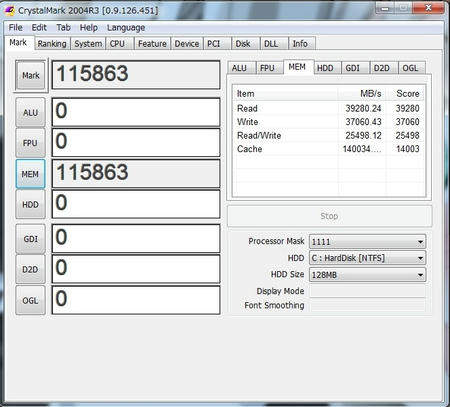Click the CrystalMark app icon in title bar
Viewport: 450px width, 407px height.
click(x=10, y=10)
